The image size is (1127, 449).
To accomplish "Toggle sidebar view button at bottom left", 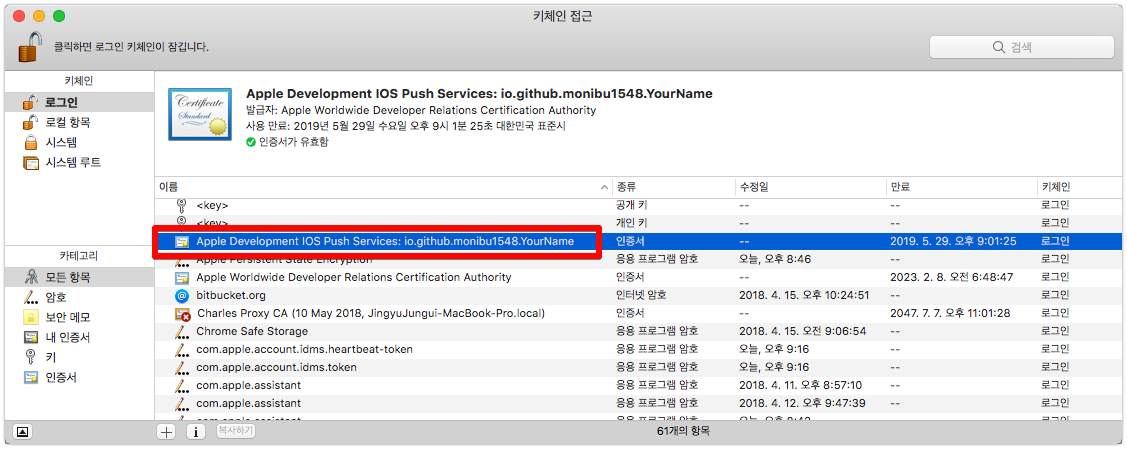I will coord(23,432).
